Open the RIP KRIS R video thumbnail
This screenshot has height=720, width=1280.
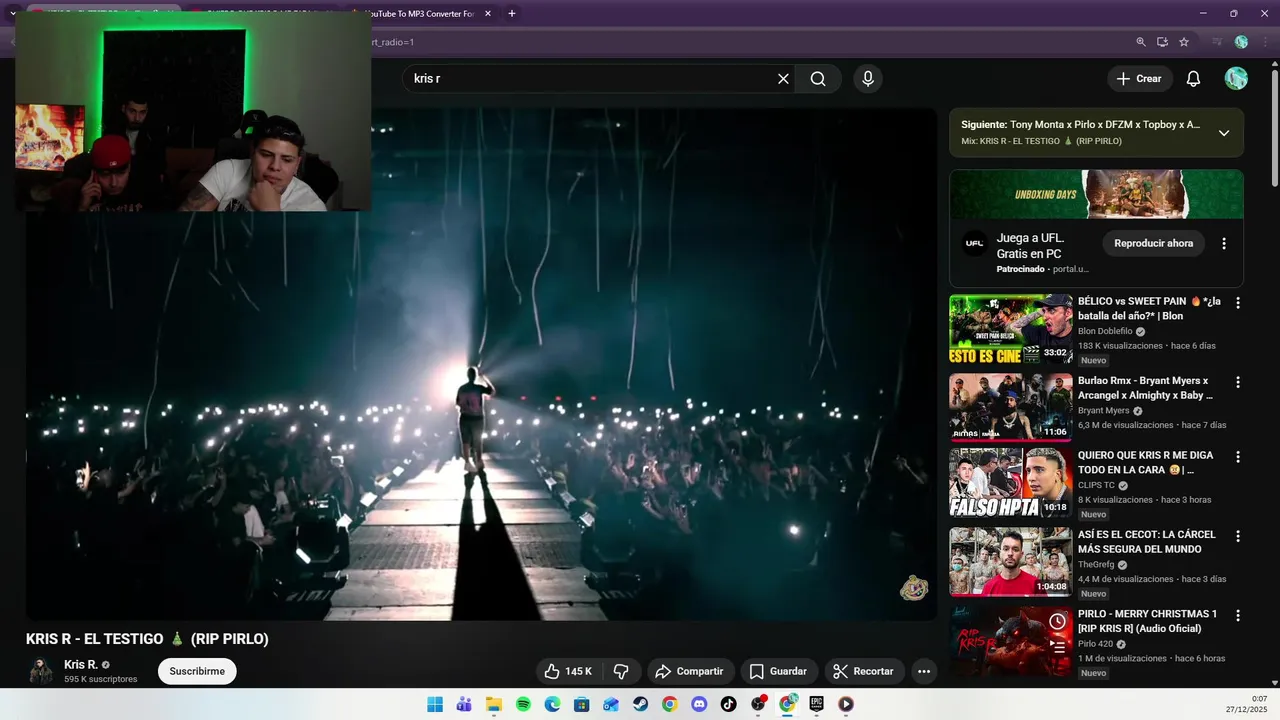point(1010,641)
